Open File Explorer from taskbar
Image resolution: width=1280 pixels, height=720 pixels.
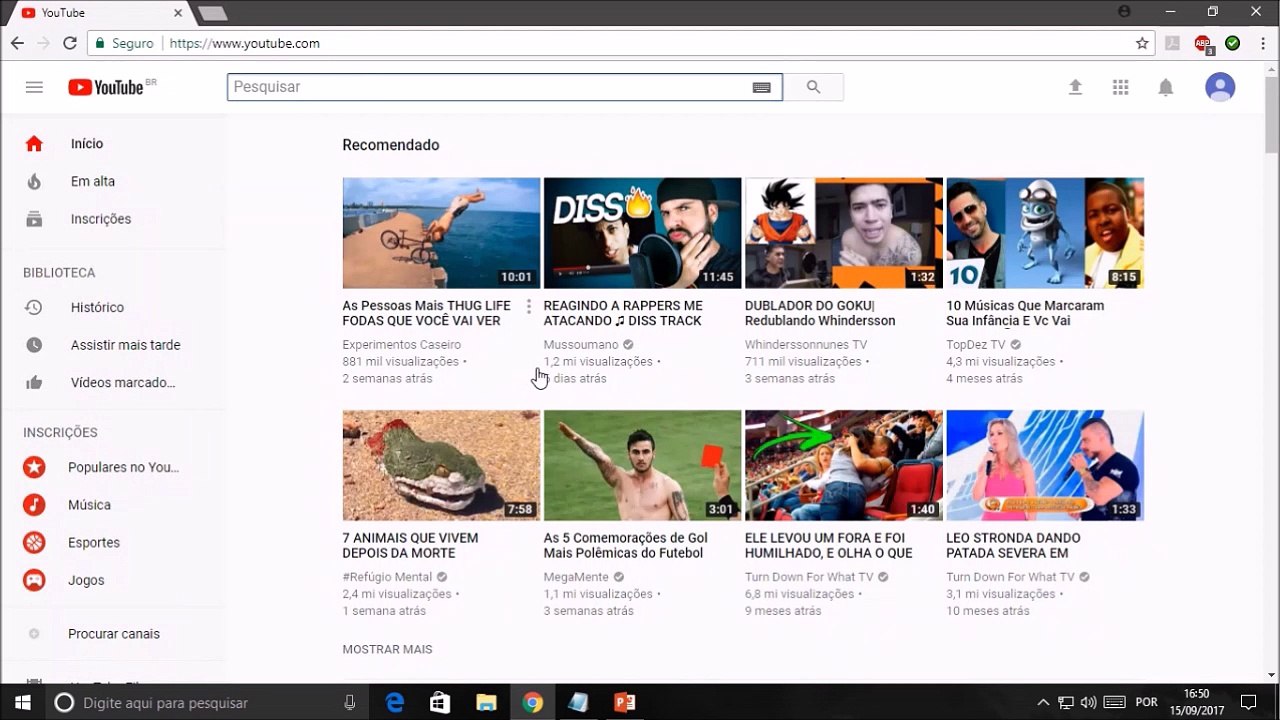click(x=486, y=702)
